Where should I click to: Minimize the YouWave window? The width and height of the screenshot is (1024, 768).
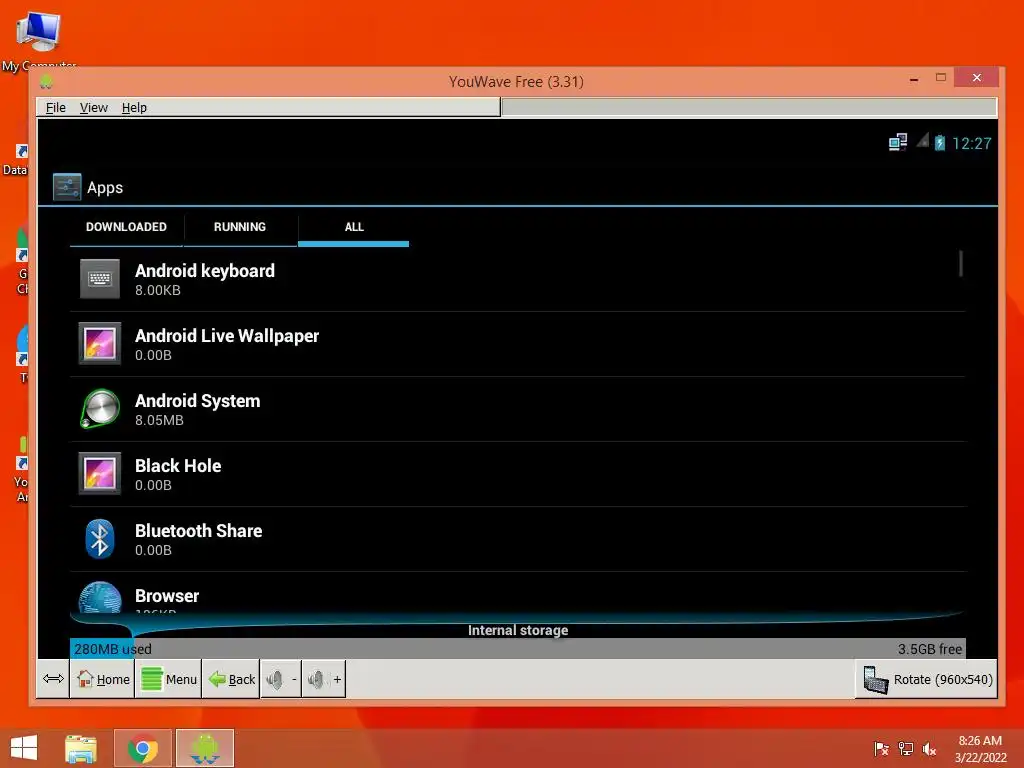pyautogui.click(x=914, y=79)
